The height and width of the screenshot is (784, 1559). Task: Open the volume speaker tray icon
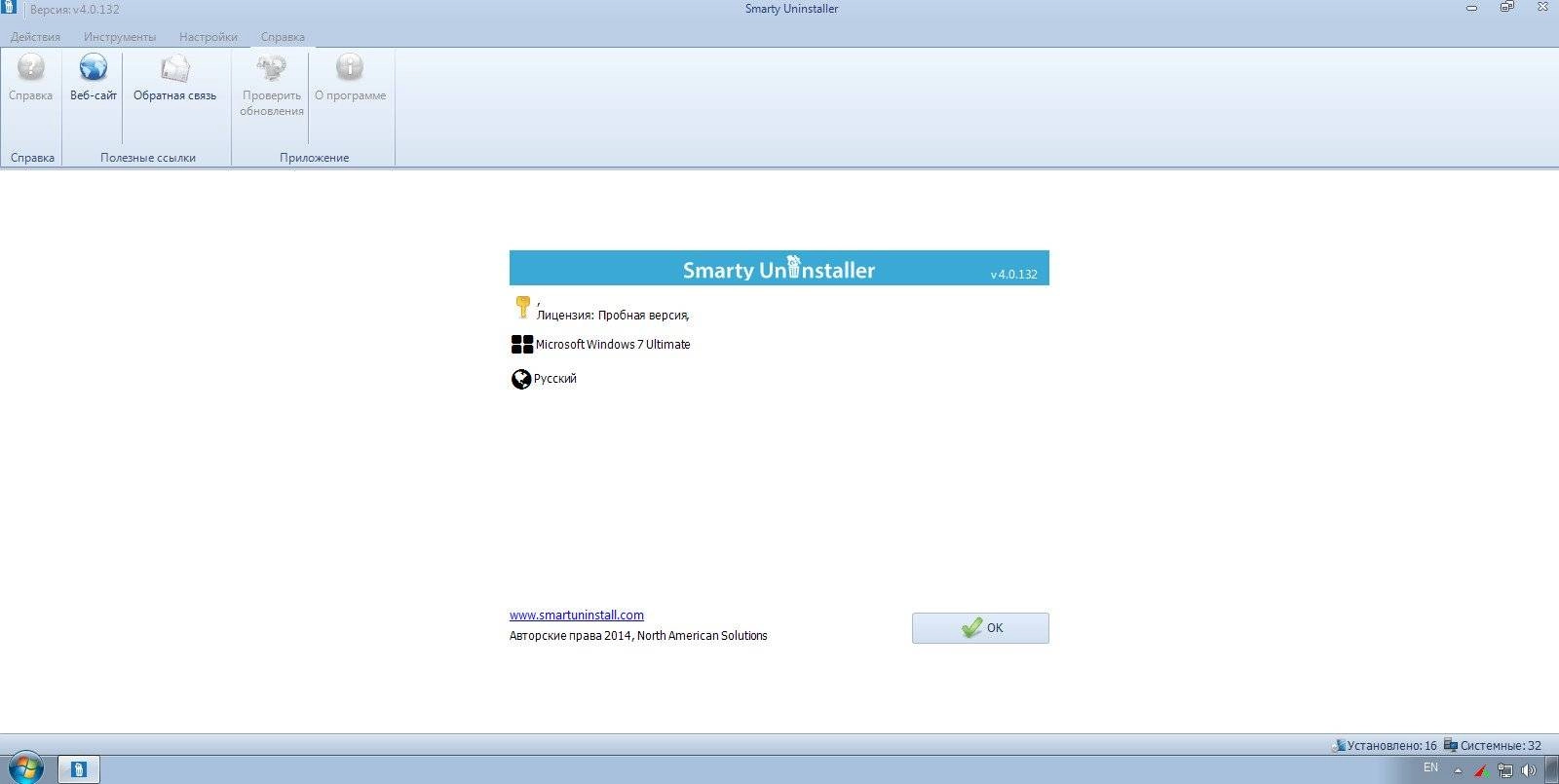click(1529, 770)
